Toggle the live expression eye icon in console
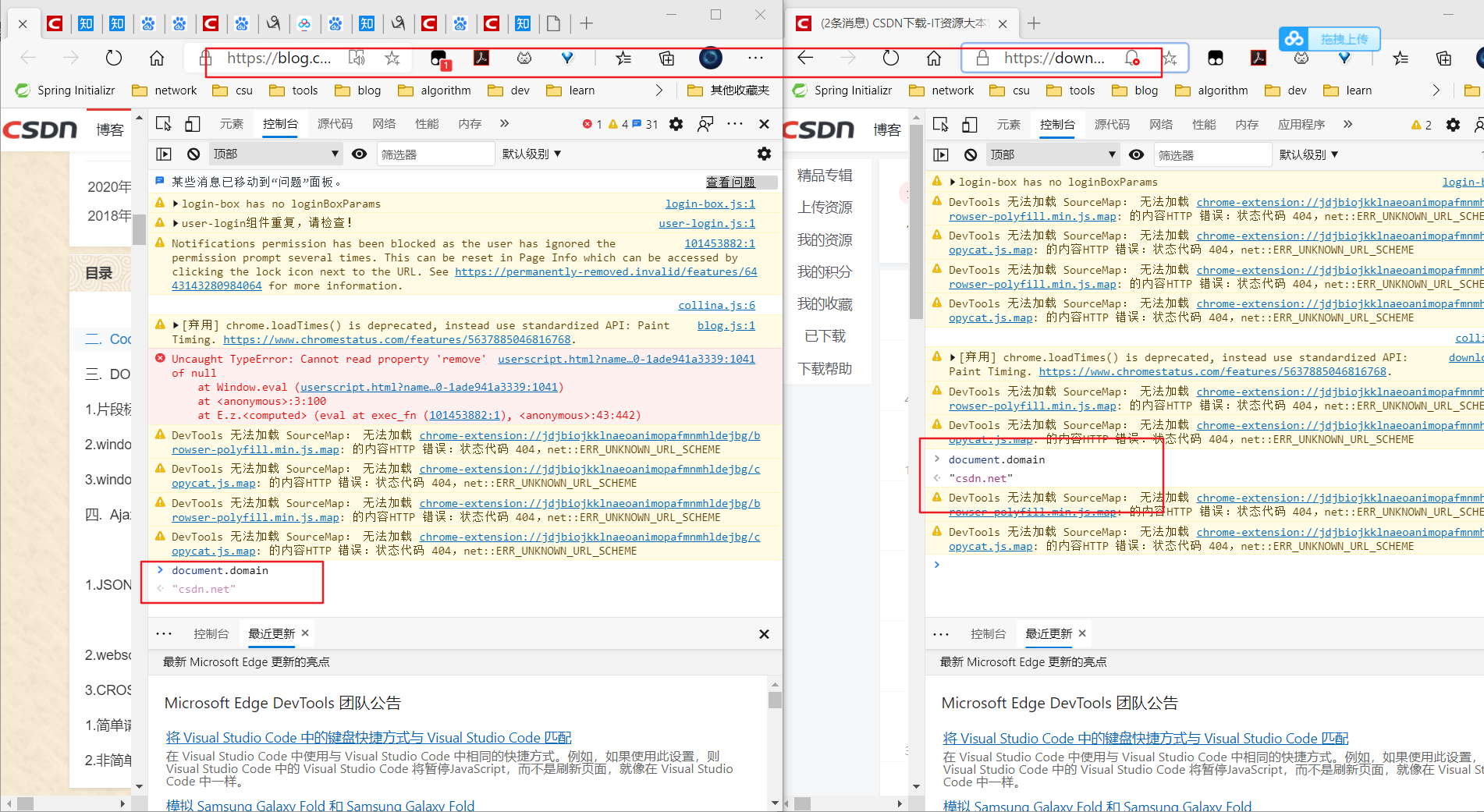 359,154
